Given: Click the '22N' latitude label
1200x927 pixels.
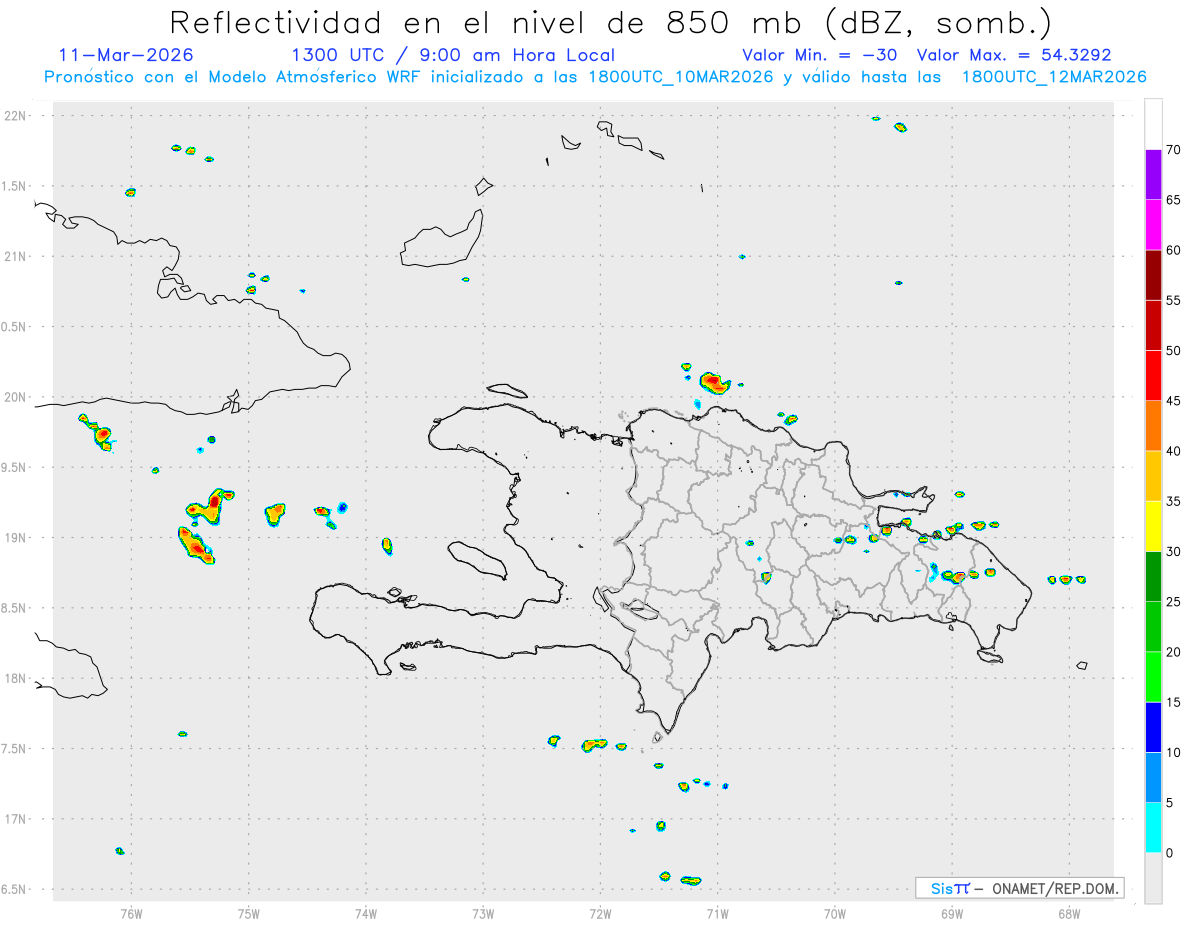Looking at the screenshot, I should (x=16, y=116).
